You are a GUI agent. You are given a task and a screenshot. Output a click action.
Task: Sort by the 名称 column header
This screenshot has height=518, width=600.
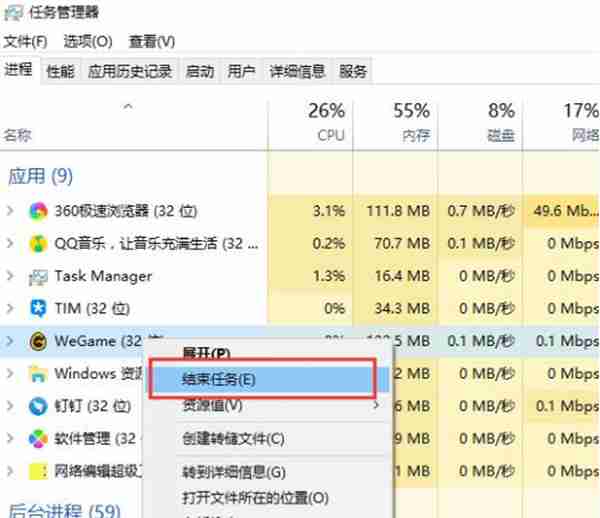tap(17, 135)
